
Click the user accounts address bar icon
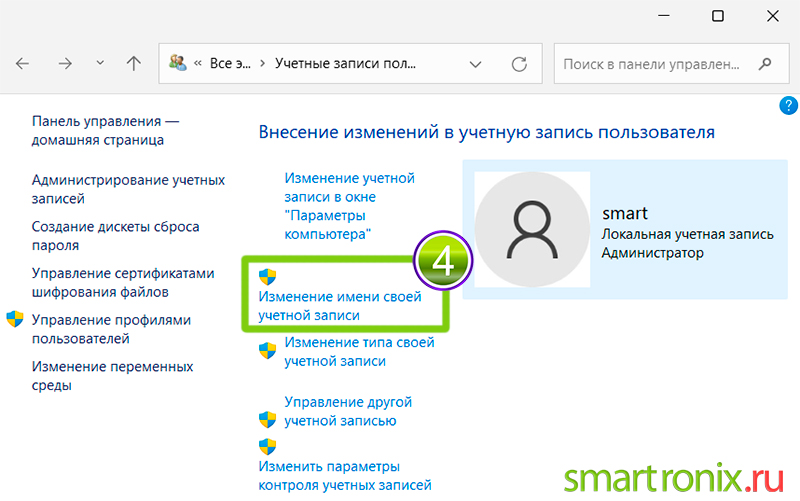[x=178, y=63]
